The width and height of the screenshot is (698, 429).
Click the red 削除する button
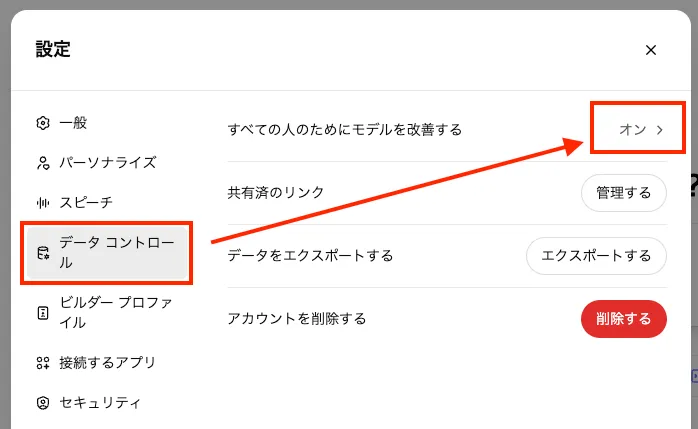point(624,319)
